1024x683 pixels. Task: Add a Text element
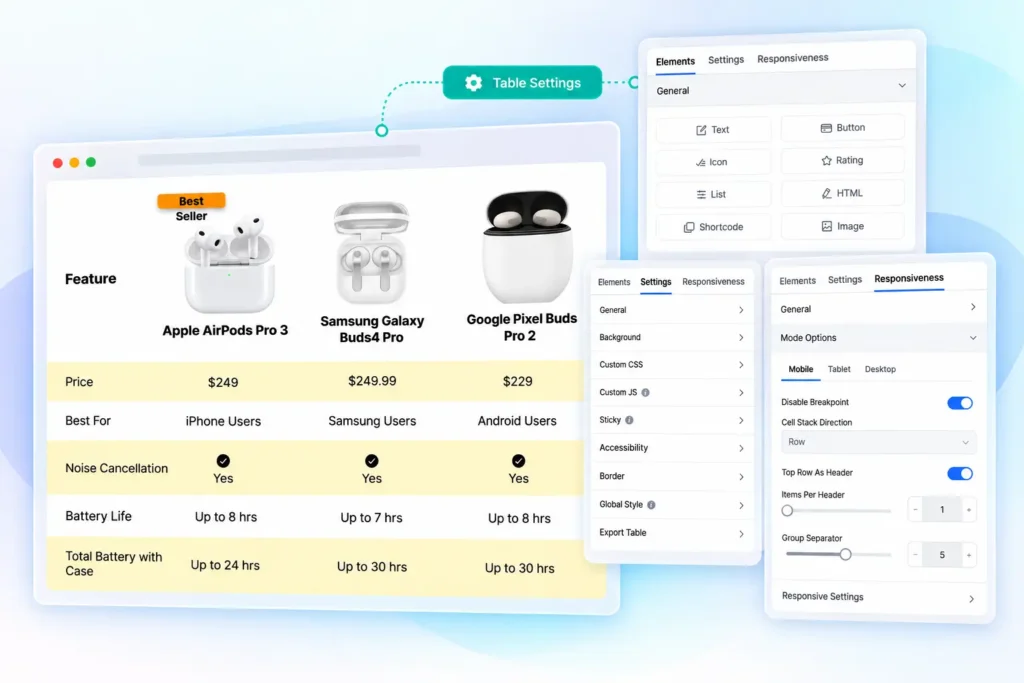(x=713, y=129)
